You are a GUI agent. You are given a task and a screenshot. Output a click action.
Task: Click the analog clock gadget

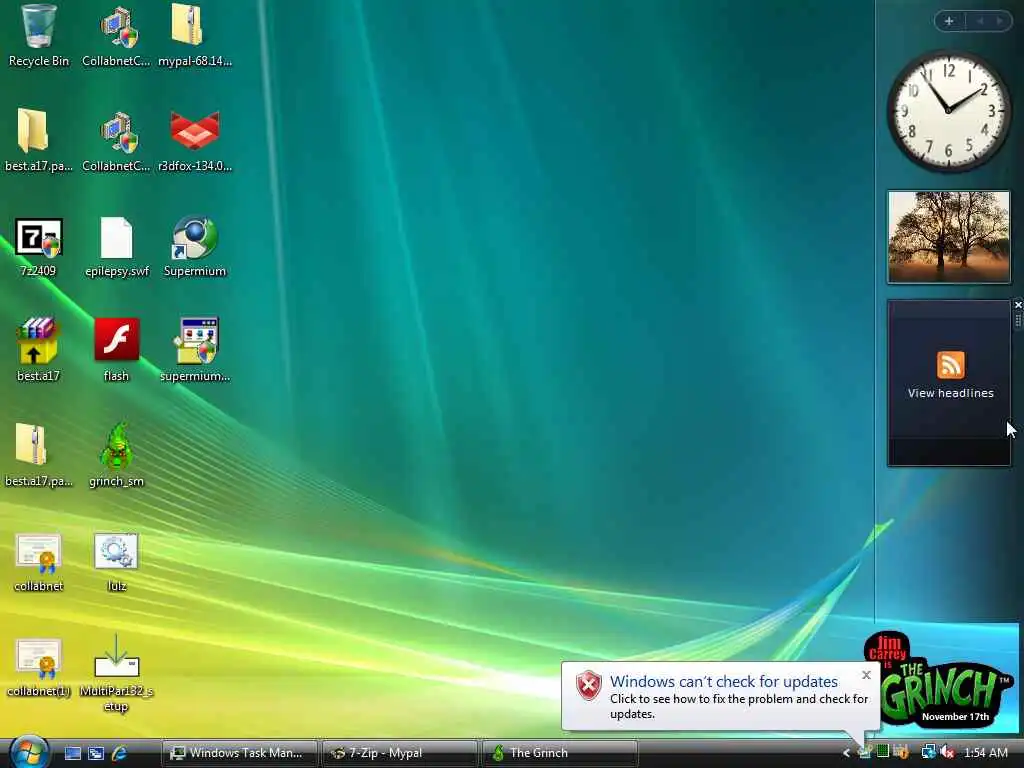[948, 110]
